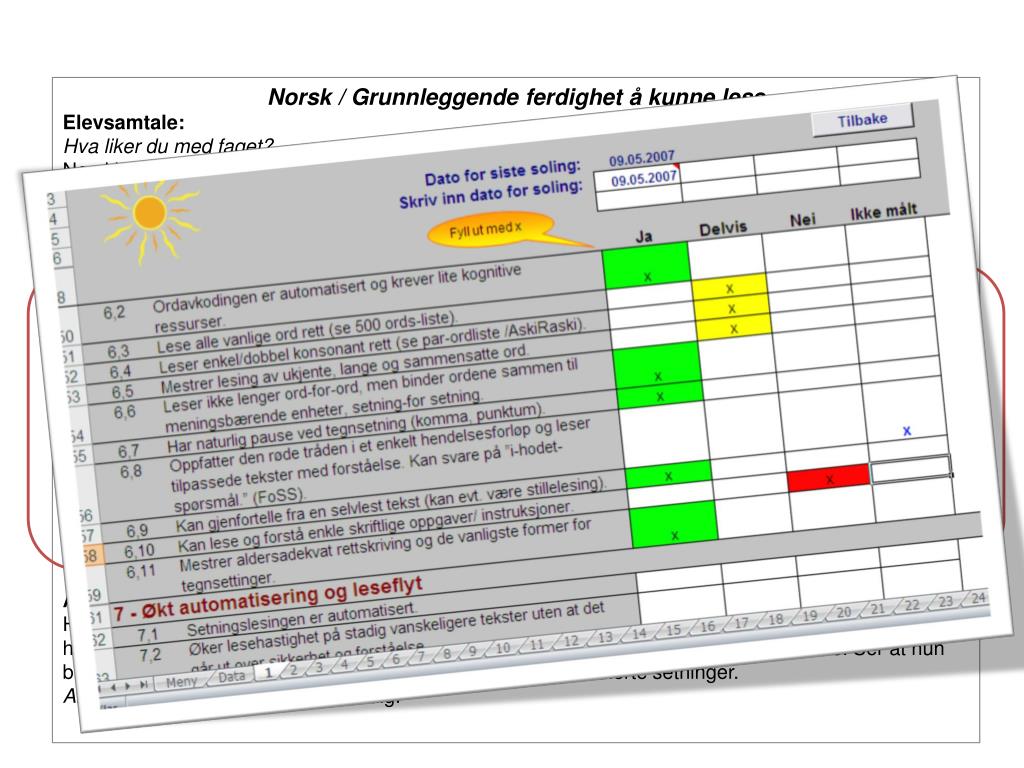Switch to sheet tab 10
The height and width of the screenshot is (768, 1024).
pos(502,648)
